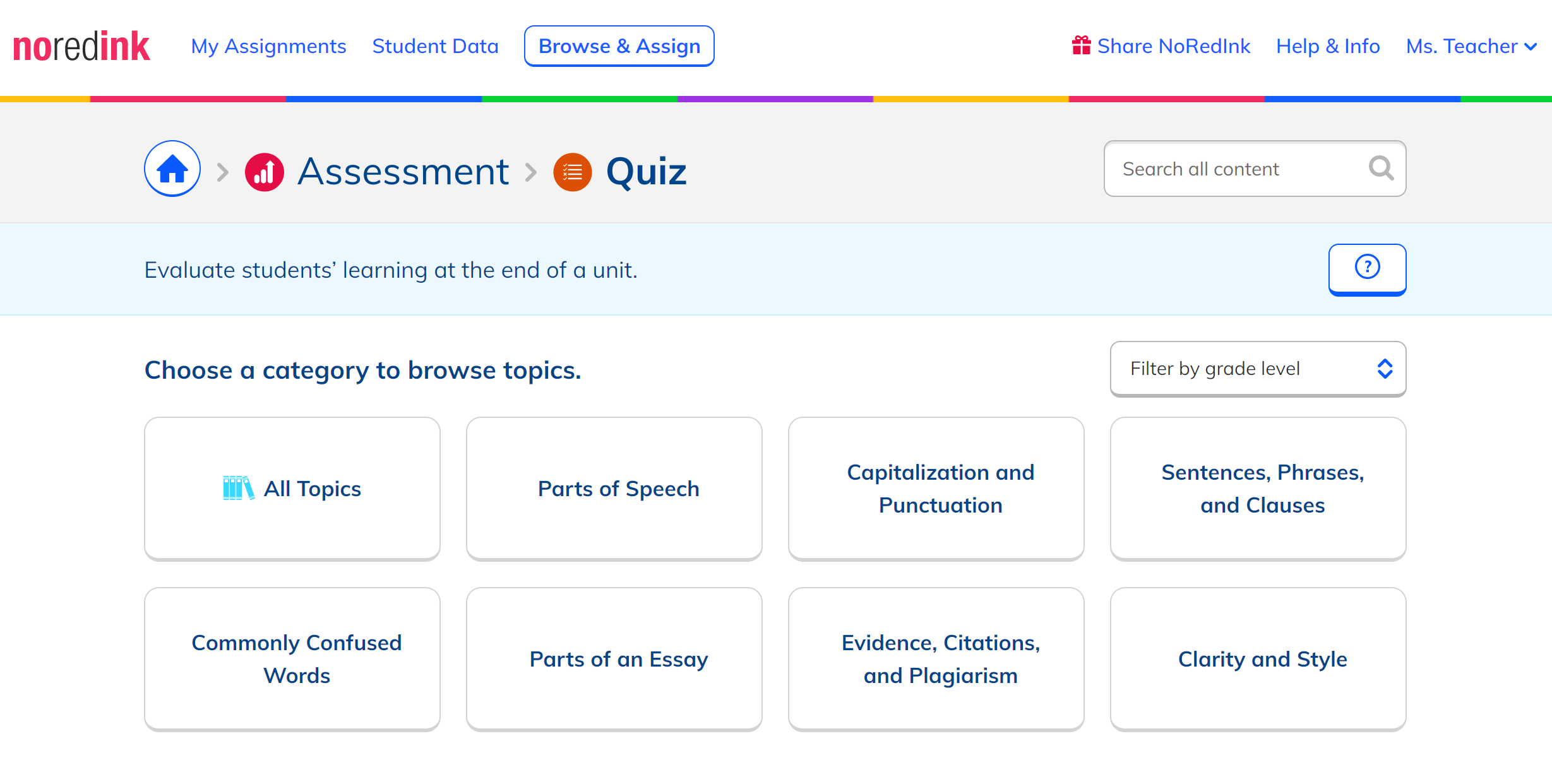
Task: Open Help & Info link
Action: [1328, 46]
